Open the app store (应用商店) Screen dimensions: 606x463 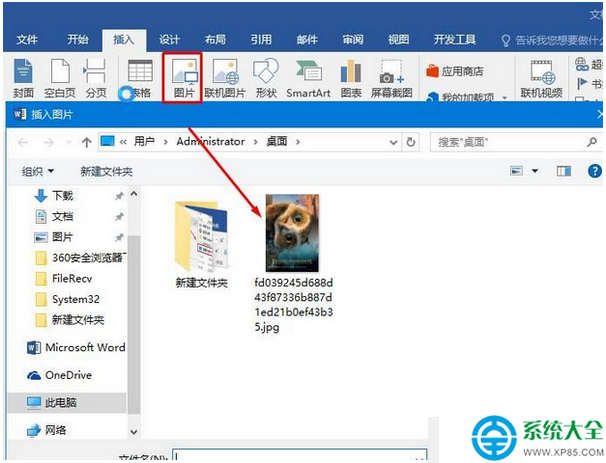tap(455, 71)
